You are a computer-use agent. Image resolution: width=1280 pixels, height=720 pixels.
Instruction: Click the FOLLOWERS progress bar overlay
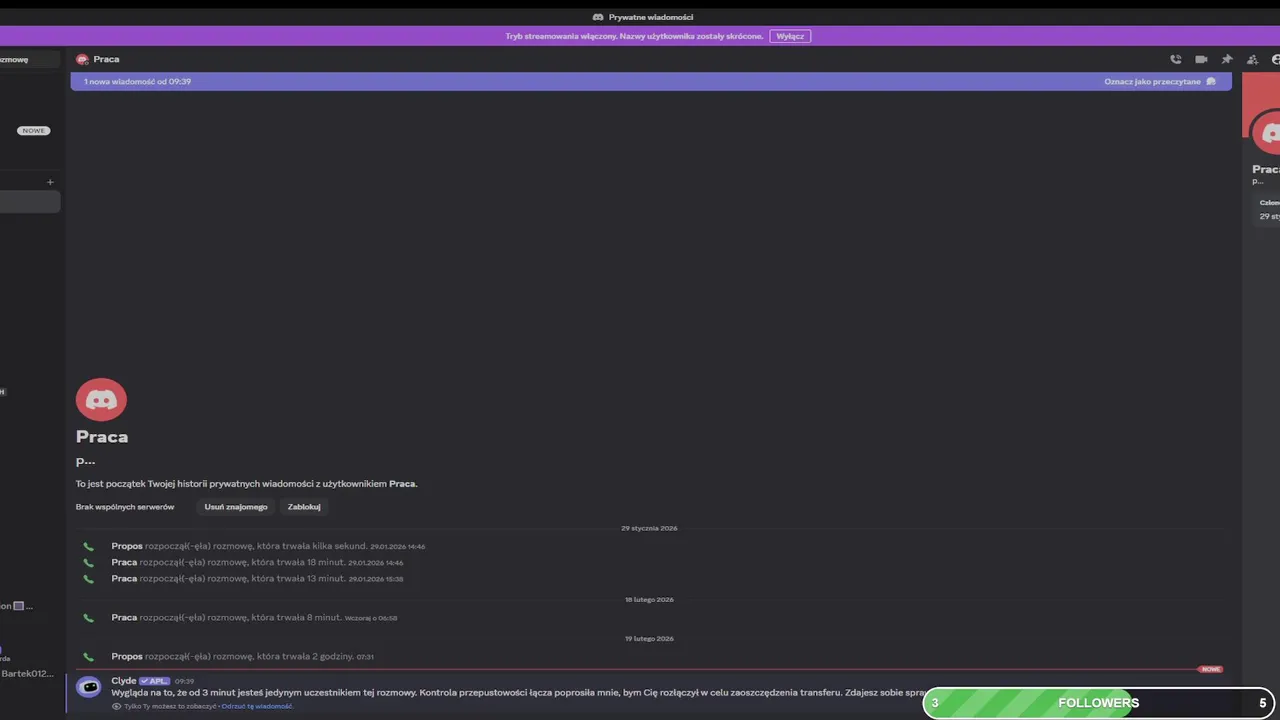point(1099,702)
